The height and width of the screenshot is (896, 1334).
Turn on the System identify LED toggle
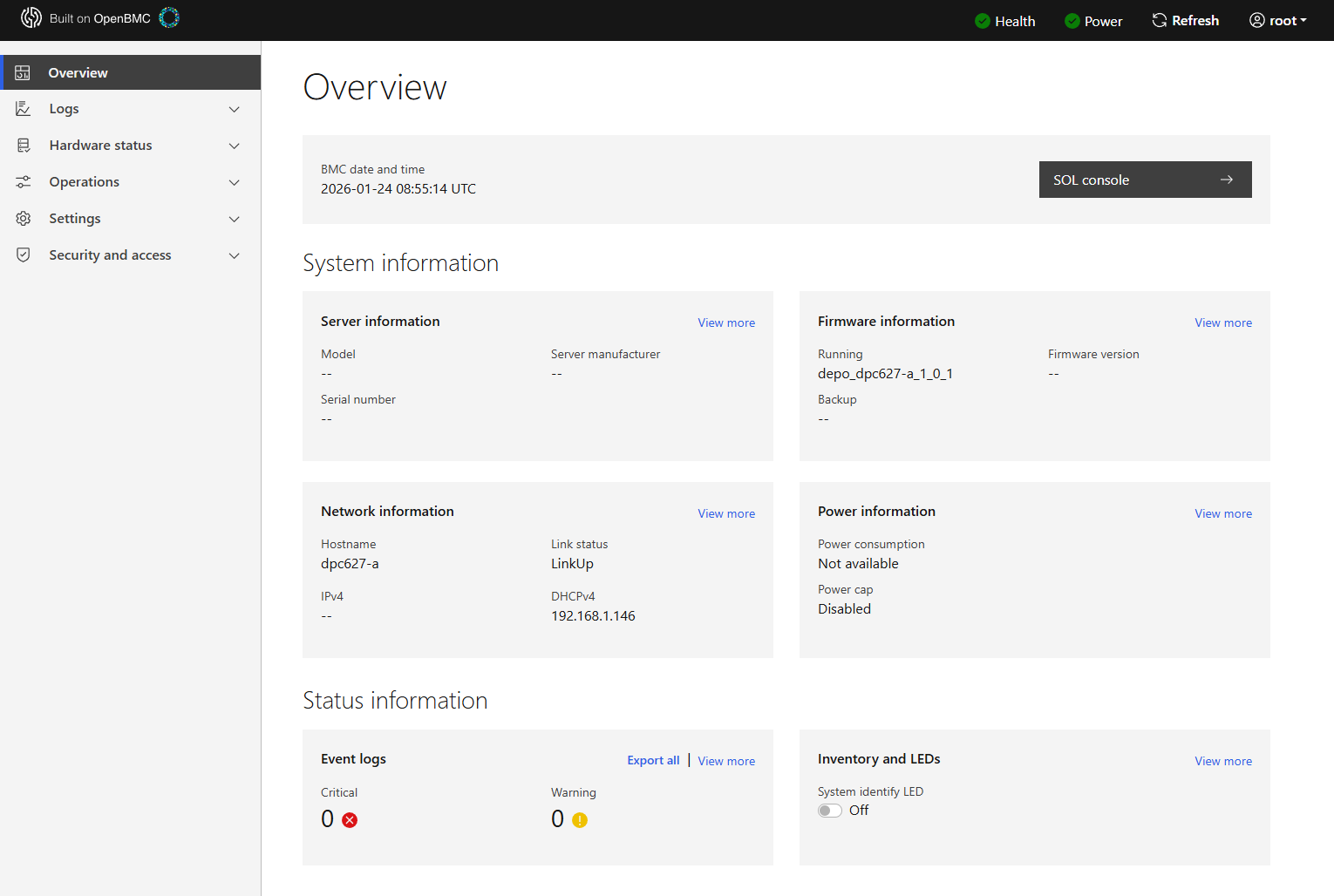pyautogui.click(x=829, y=810)
